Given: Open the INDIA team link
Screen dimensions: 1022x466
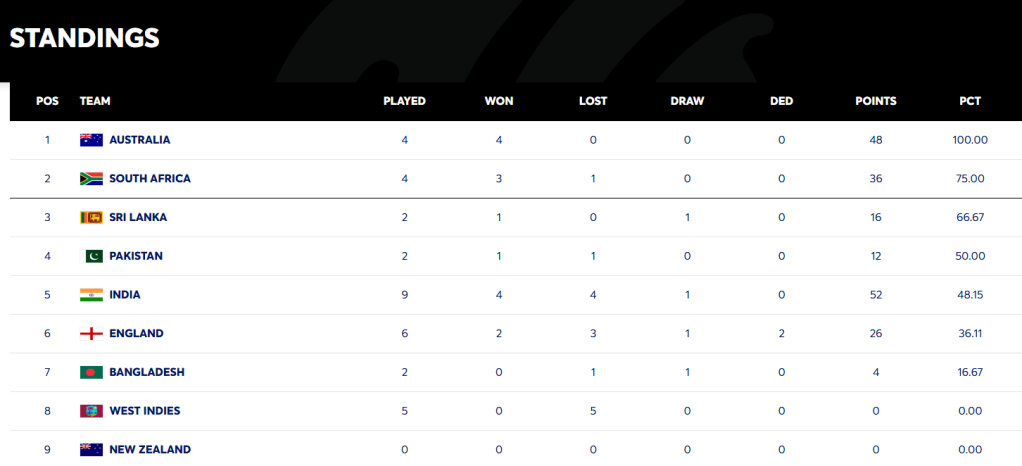Looking at the screenshot, I should [x=124, y=295].
